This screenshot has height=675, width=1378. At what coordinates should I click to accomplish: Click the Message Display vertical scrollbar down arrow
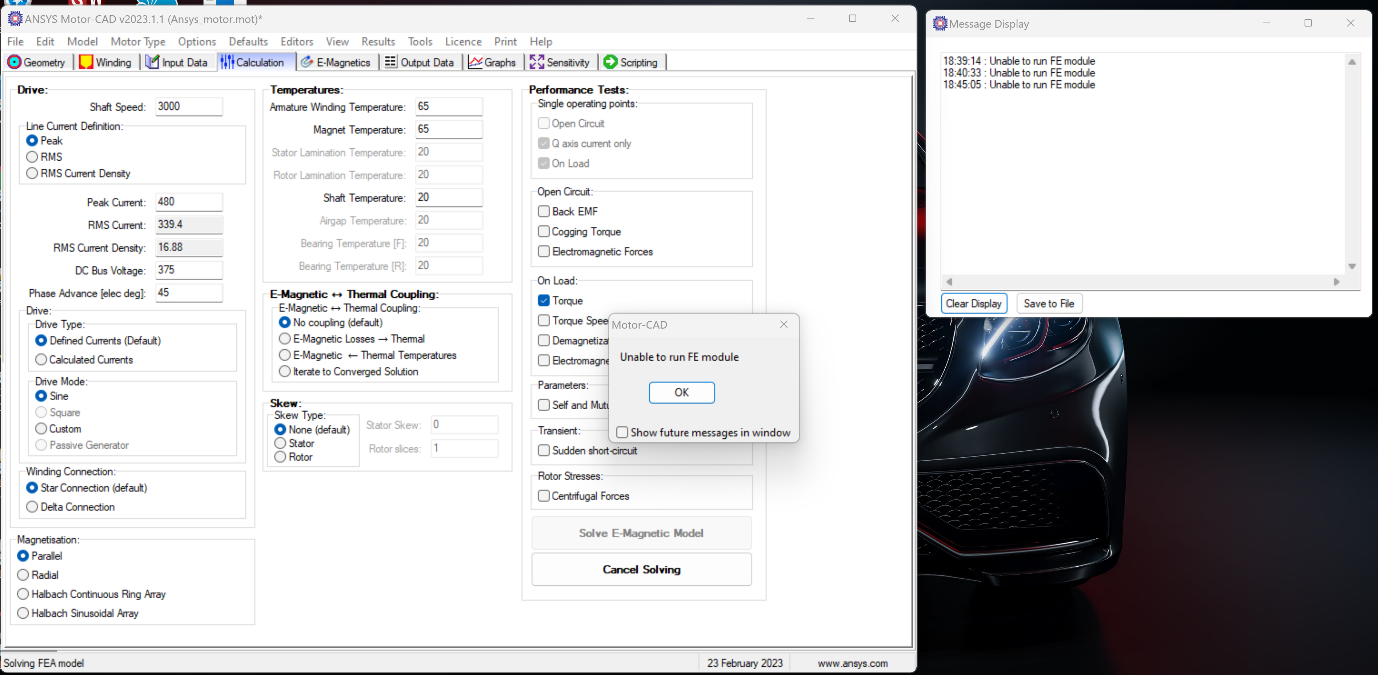tap(1352, 267)
